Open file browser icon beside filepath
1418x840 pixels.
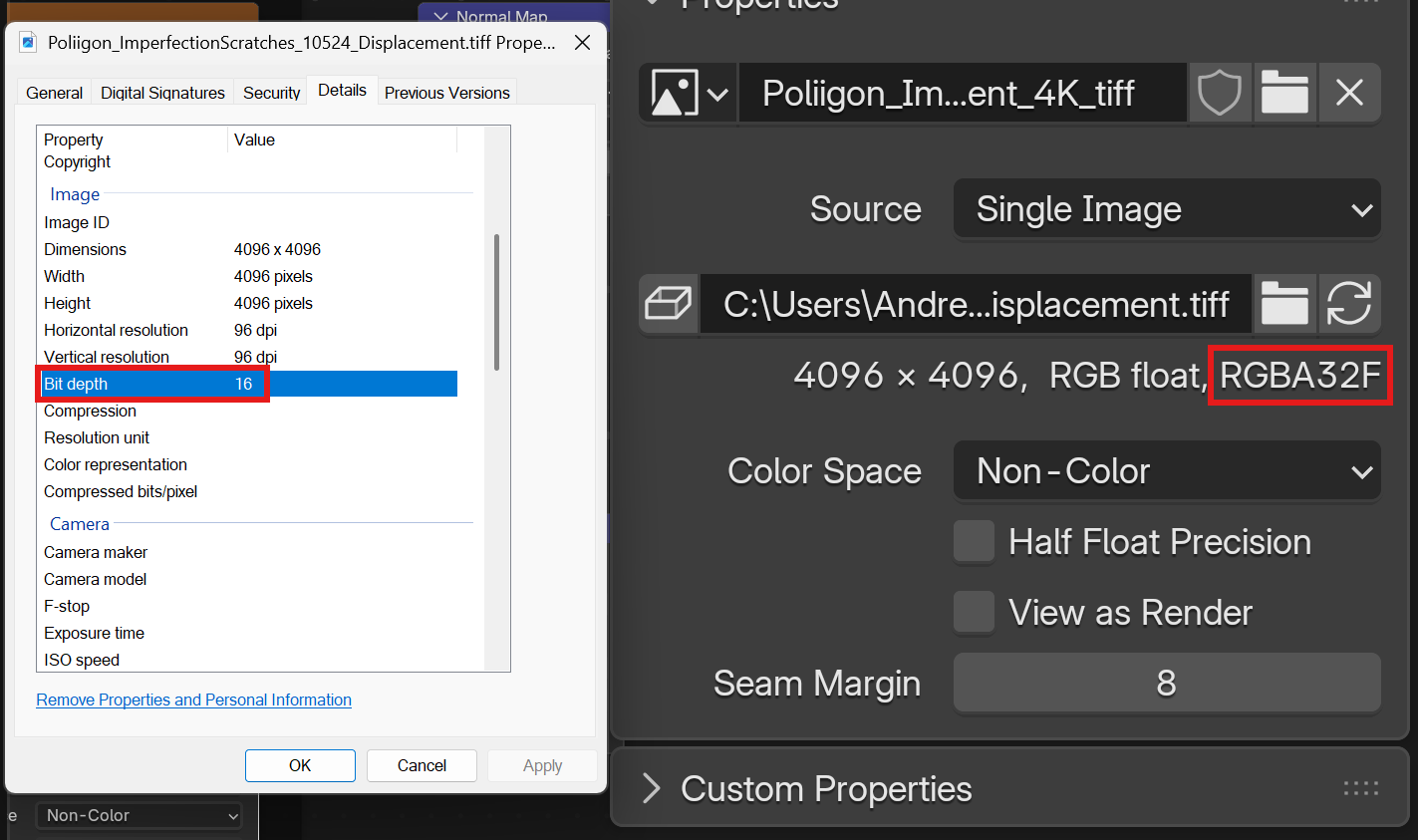[1284, 304]
